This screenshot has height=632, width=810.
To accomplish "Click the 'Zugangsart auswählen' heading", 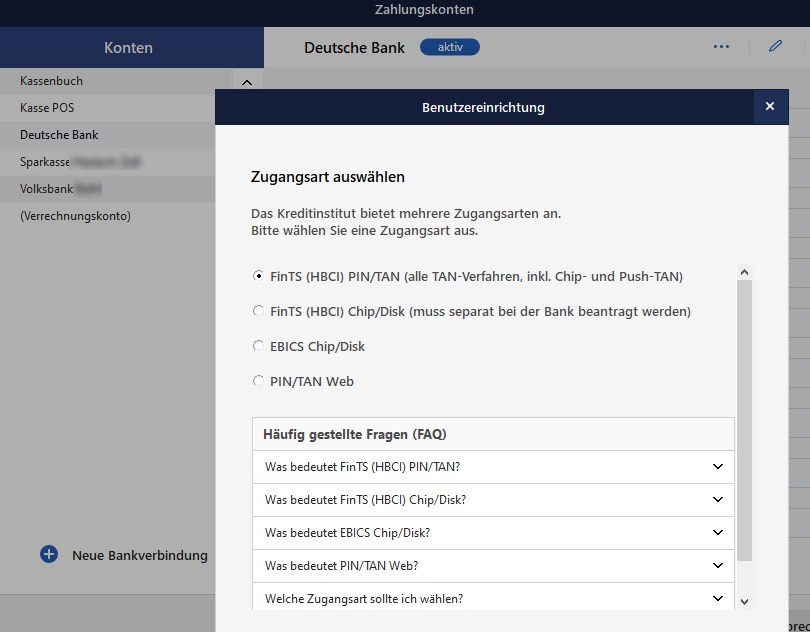I will point(328,177).
